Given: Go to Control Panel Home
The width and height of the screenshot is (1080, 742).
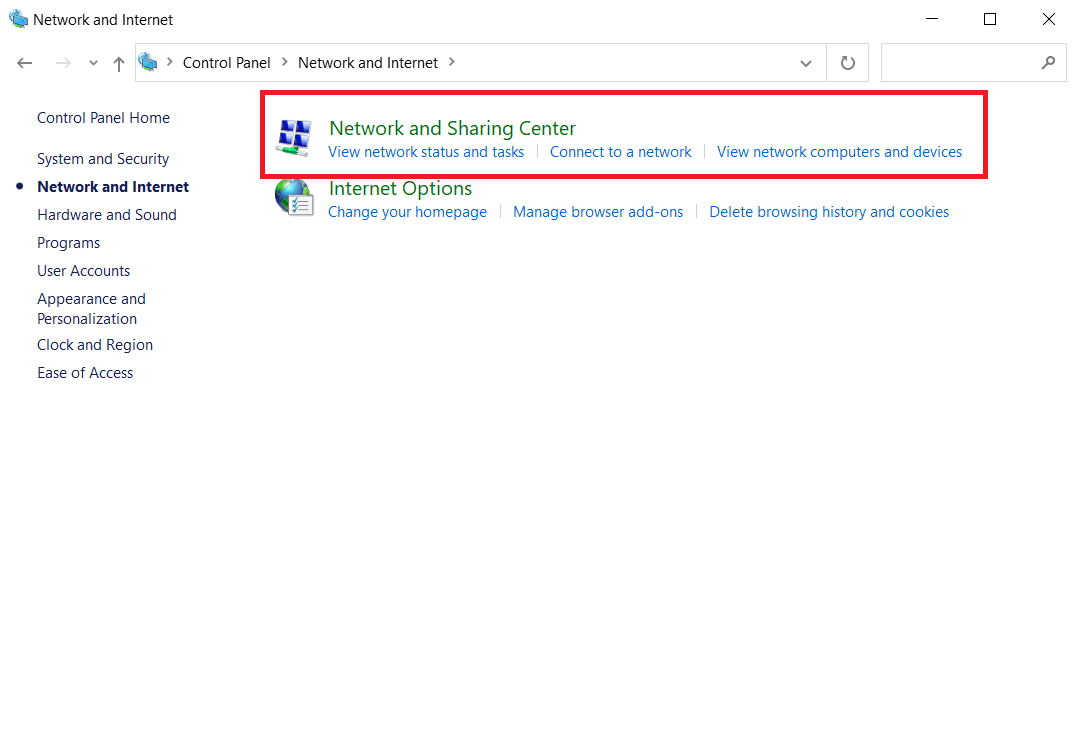Looking at the screenshot, I should click(x=103, y=118).
